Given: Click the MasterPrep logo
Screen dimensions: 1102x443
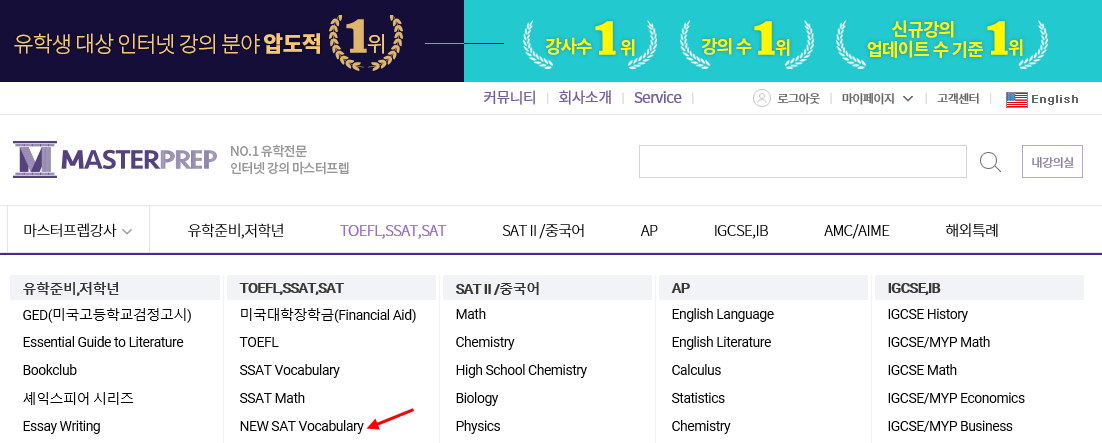Looking at the screenshot, I should [x=115, y=160].
